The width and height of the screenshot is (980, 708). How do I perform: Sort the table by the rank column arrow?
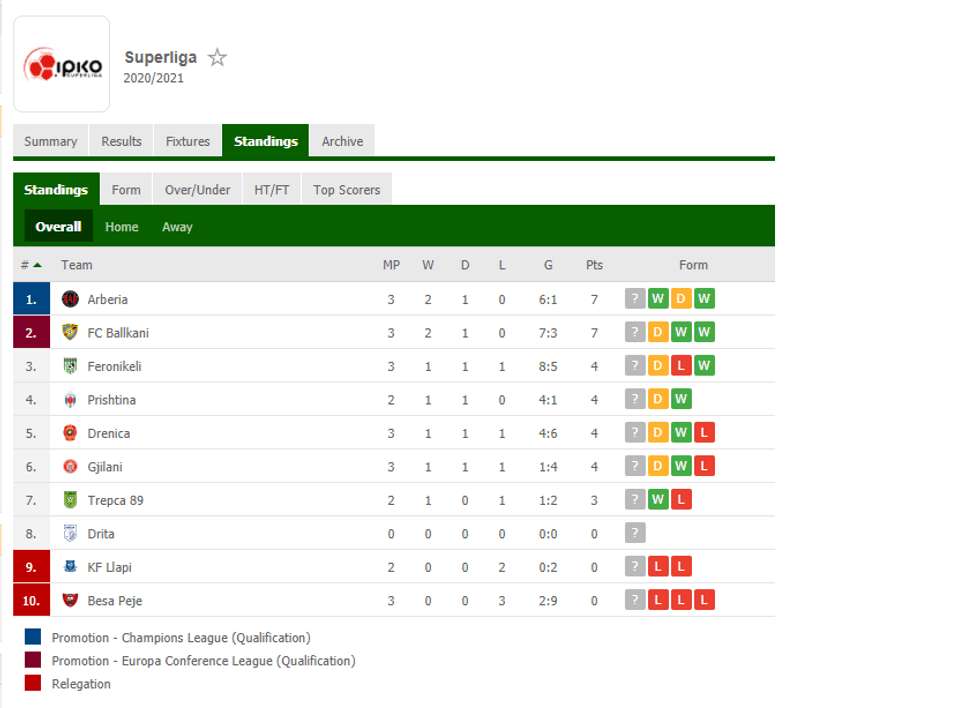(x=37, y=265)
